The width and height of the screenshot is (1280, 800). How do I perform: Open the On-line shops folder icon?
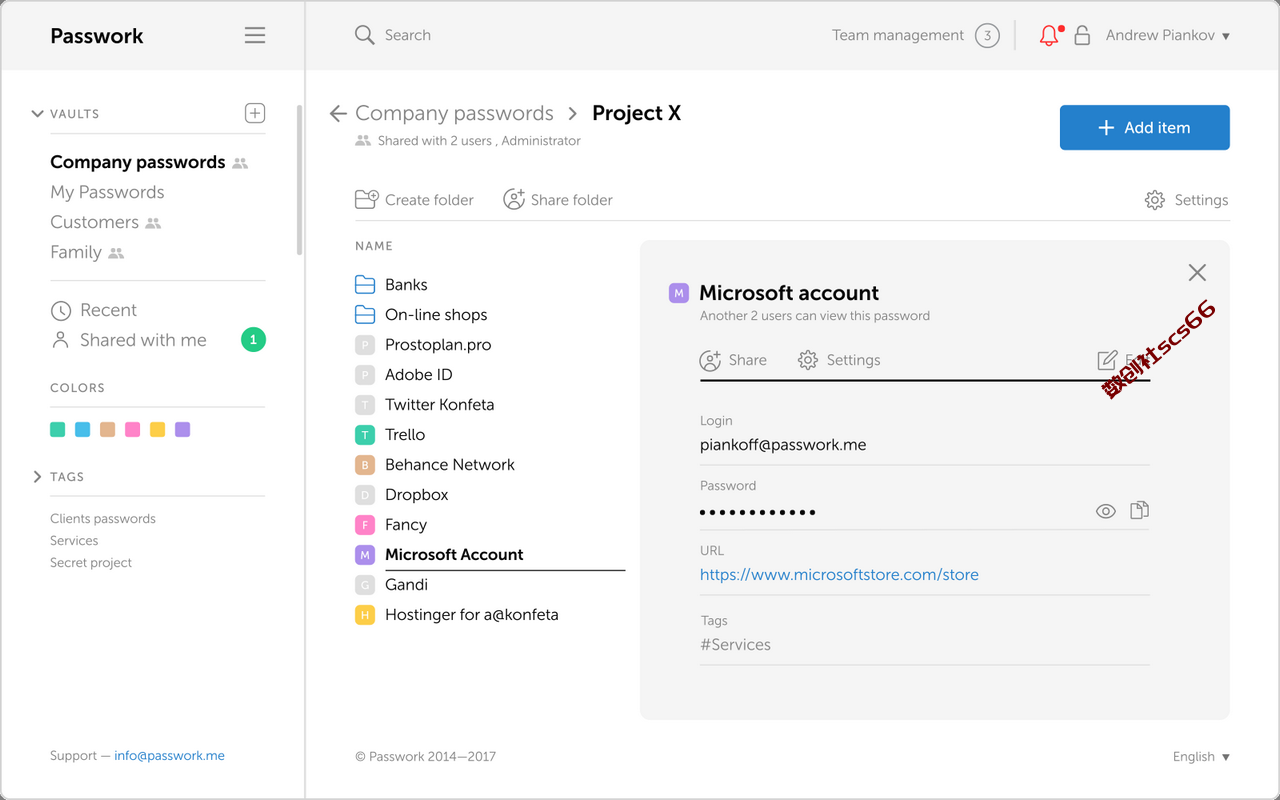coord(365,314)
